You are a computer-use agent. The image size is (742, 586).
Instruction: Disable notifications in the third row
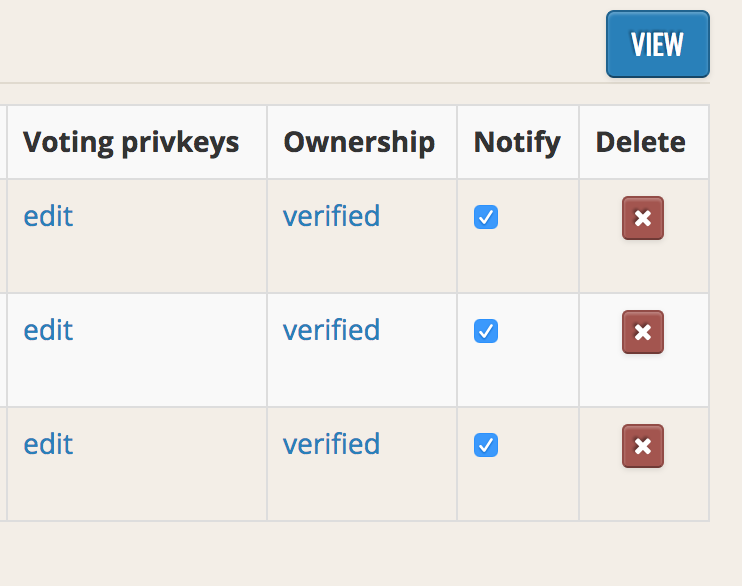pos(486,445)
